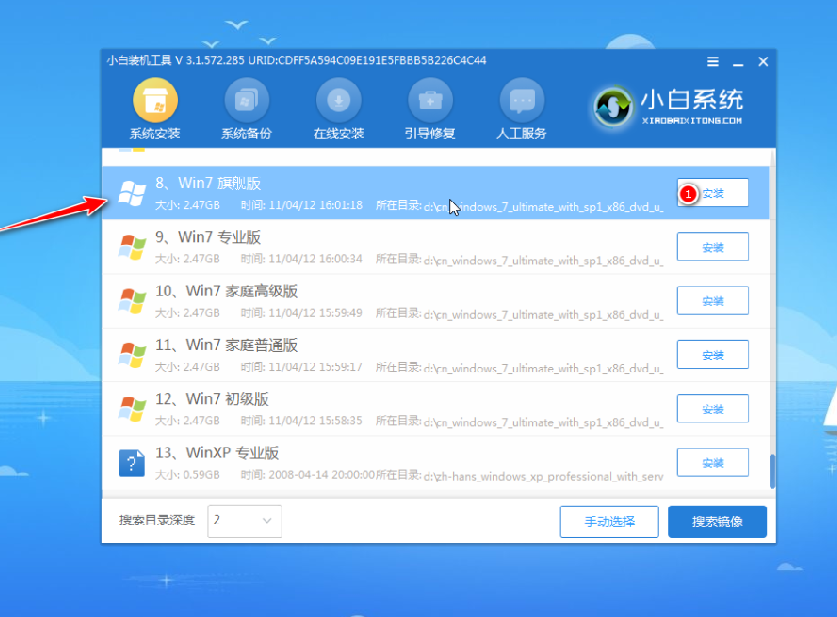The width and height of the screenshot is (837, 617).
Task: Click the WinXP path 'd:\zh-hans_windows_xp_professional' text
Action: click(544, 476)
